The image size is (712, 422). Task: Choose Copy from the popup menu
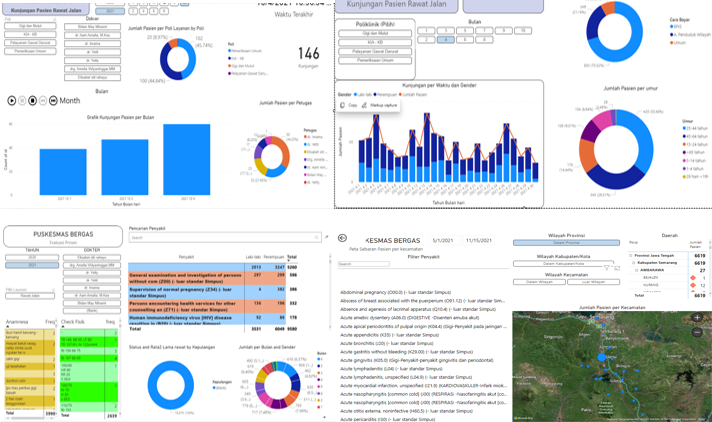[352, 105]
